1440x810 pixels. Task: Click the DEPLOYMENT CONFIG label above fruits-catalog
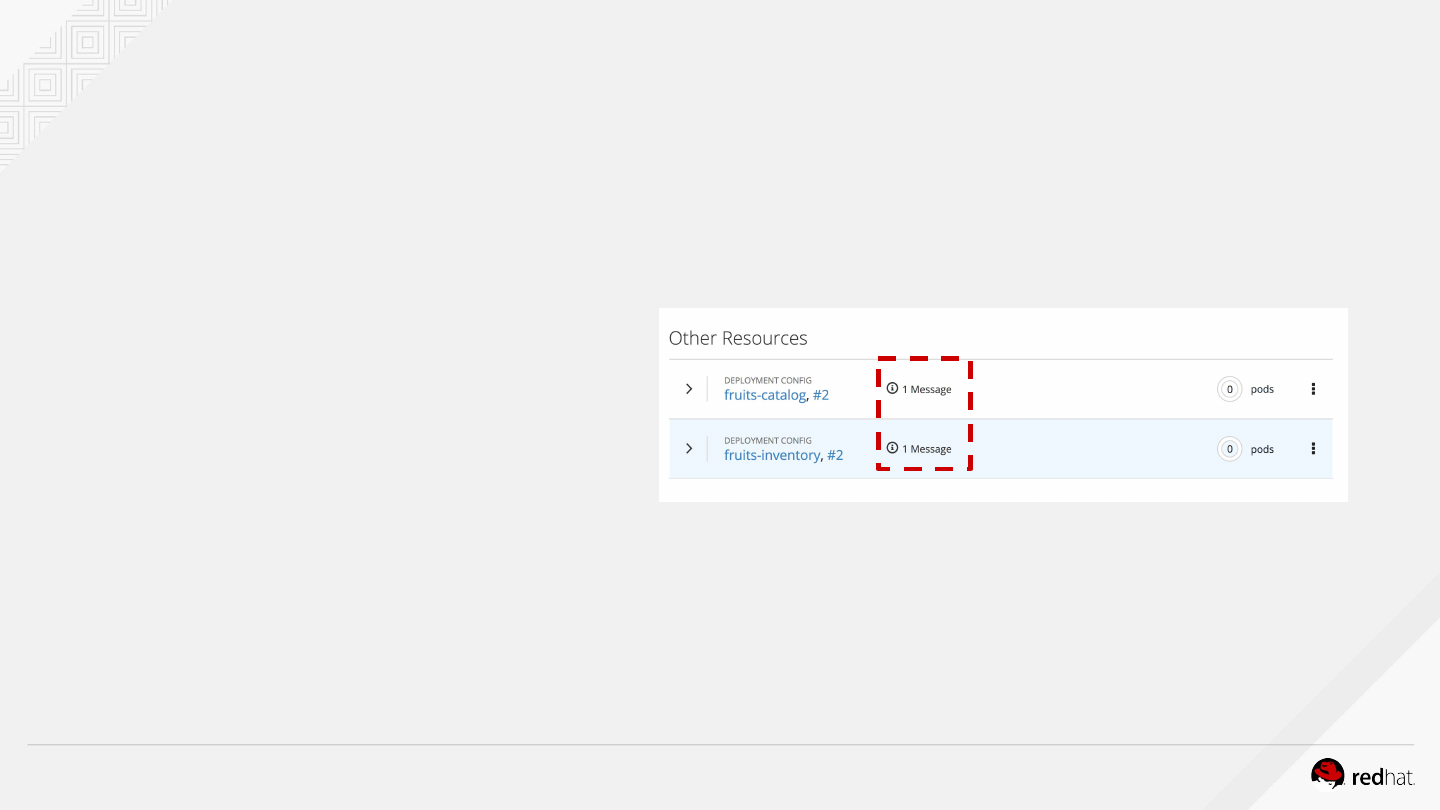pos(768,381)
